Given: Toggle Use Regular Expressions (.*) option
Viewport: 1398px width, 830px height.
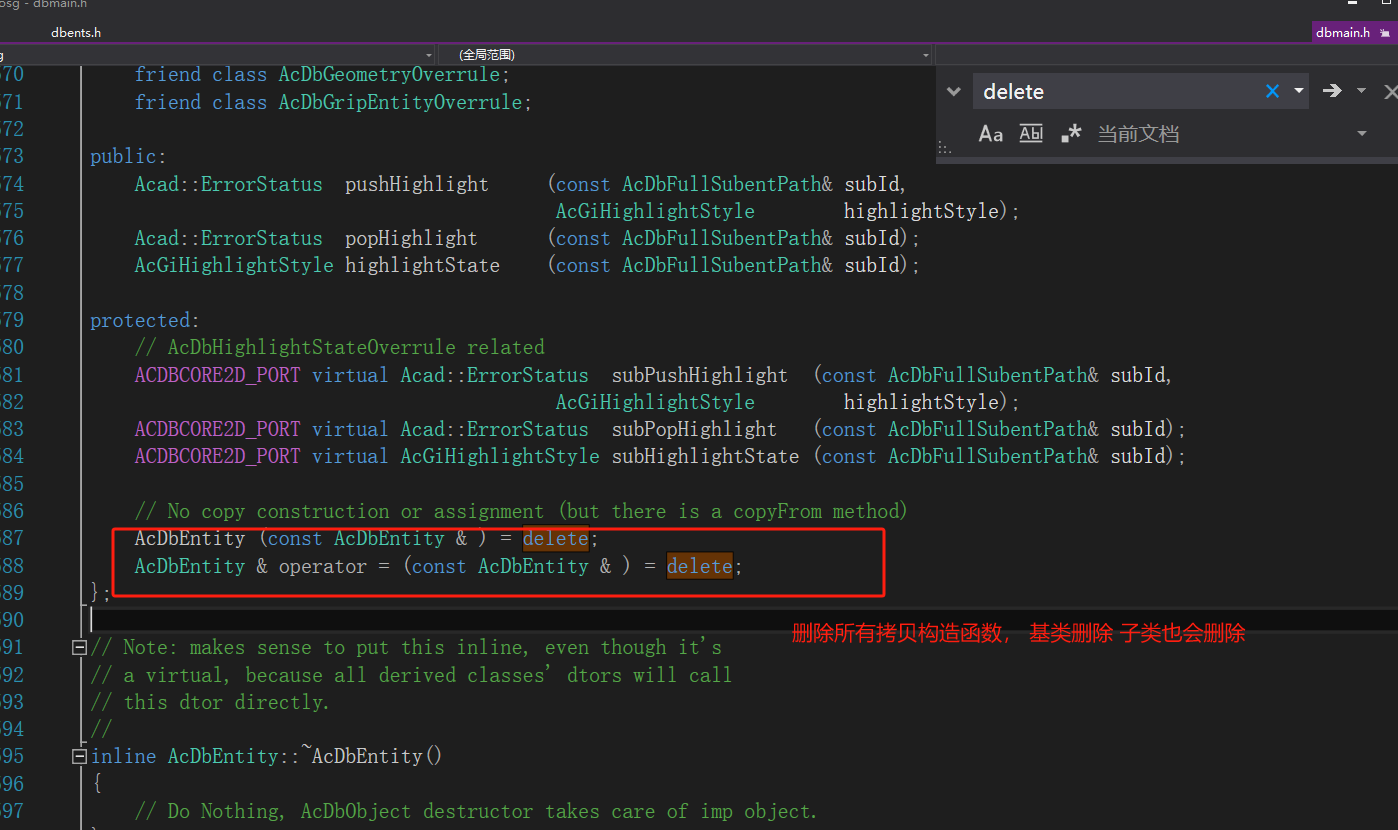Looking at the screenshot, I should click(x=1071, y=134).
